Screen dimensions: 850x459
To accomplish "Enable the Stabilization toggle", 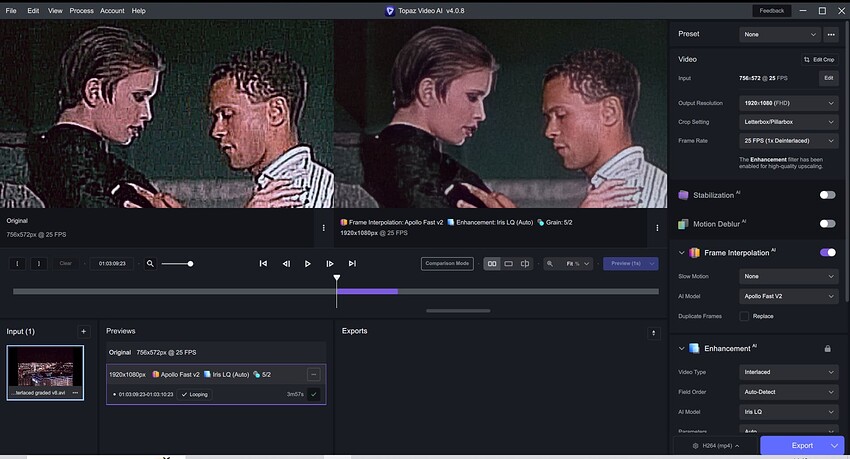I will pos(827,195).
